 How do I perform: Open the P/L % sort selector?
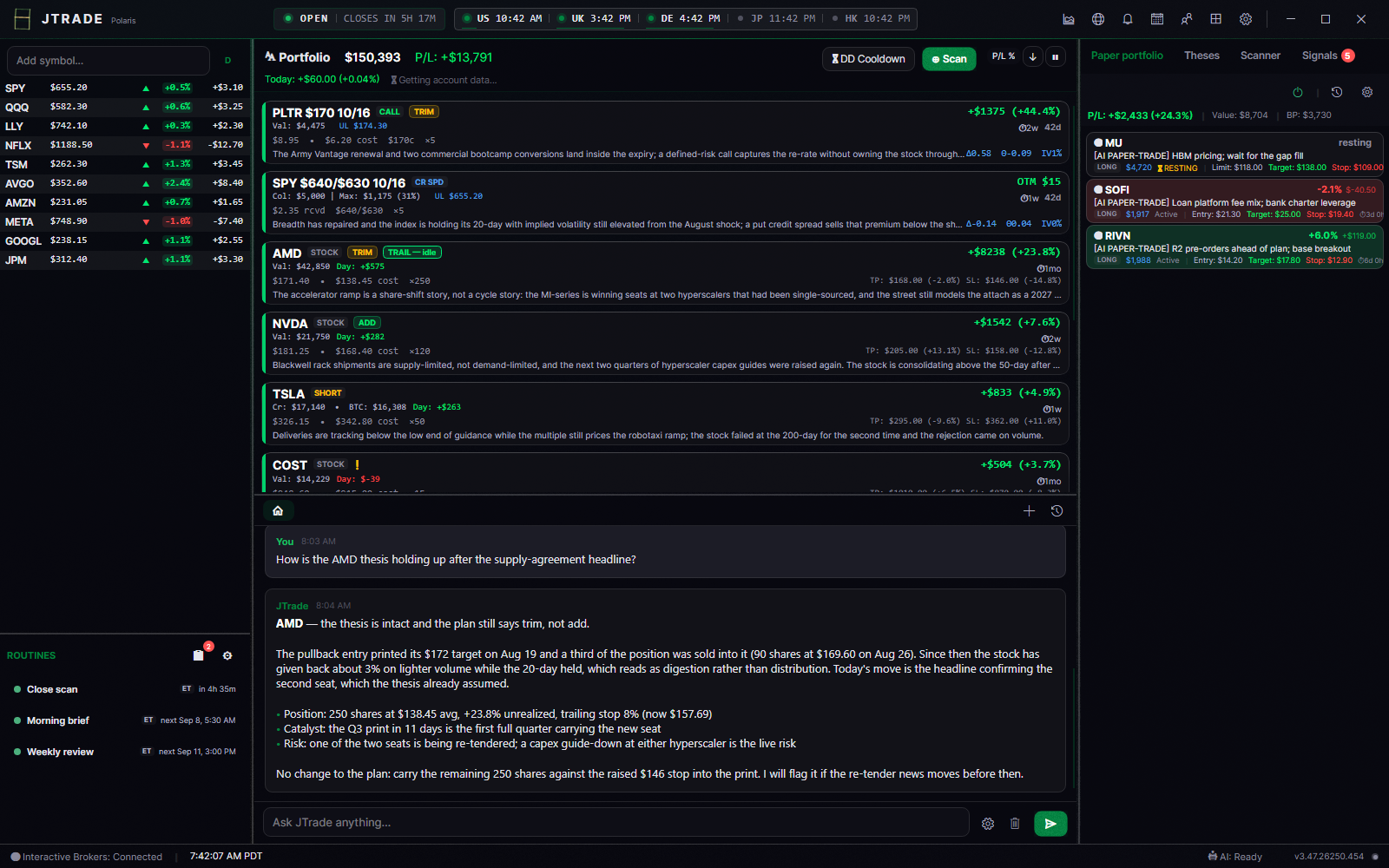pyautogui.click(x=1004, y=56)
